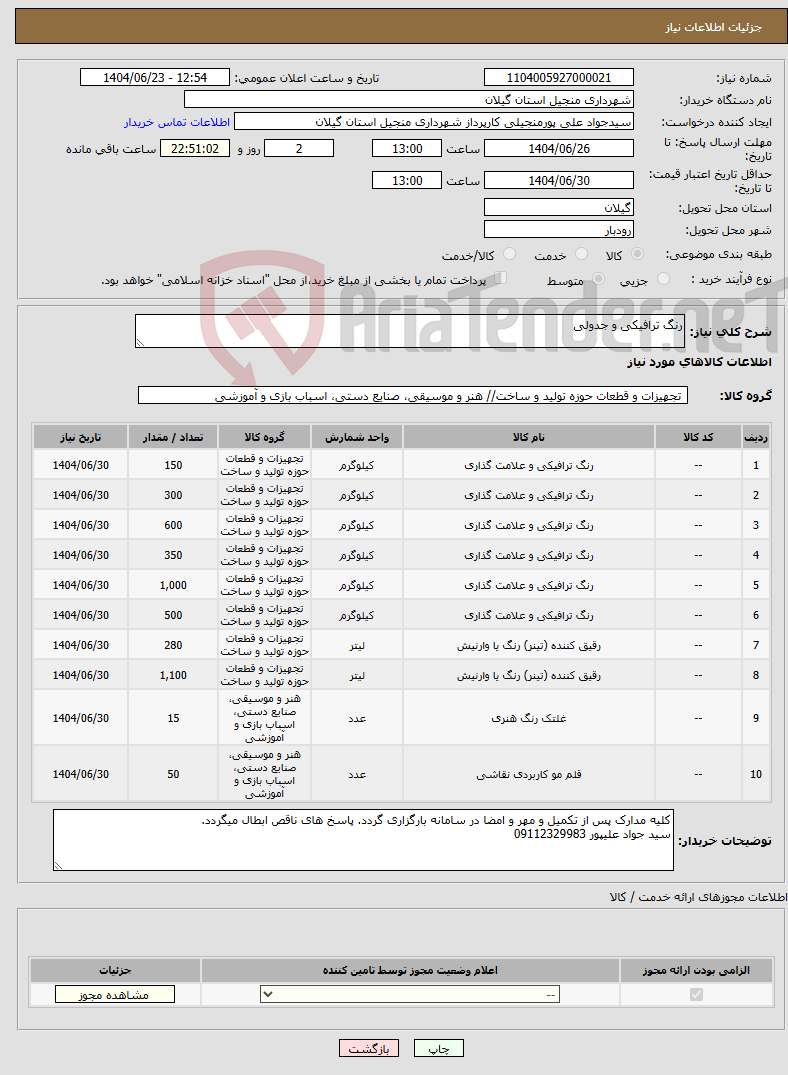Click the buyer notes text area
Viewport: 788px width, 1075px height.
363,840
